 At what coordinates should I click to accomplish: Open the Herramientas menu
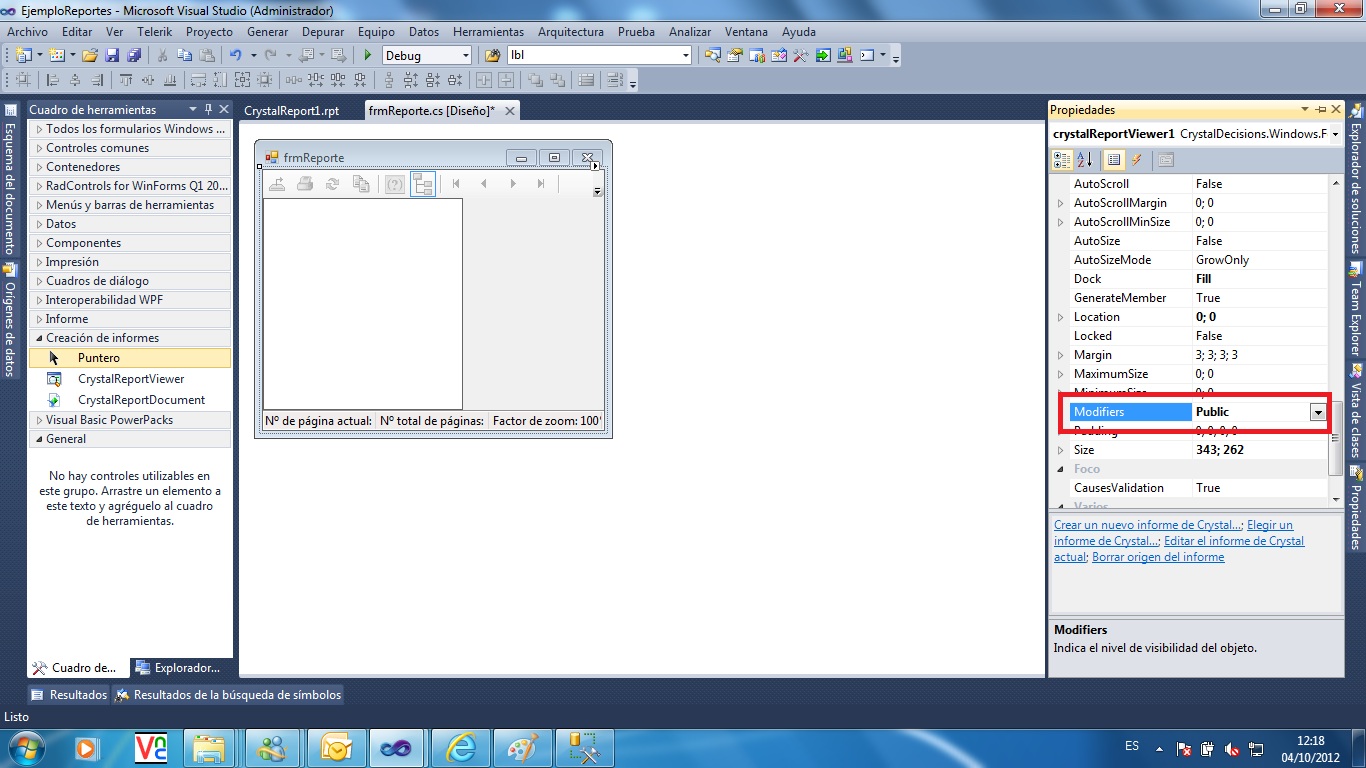point(488,32)
